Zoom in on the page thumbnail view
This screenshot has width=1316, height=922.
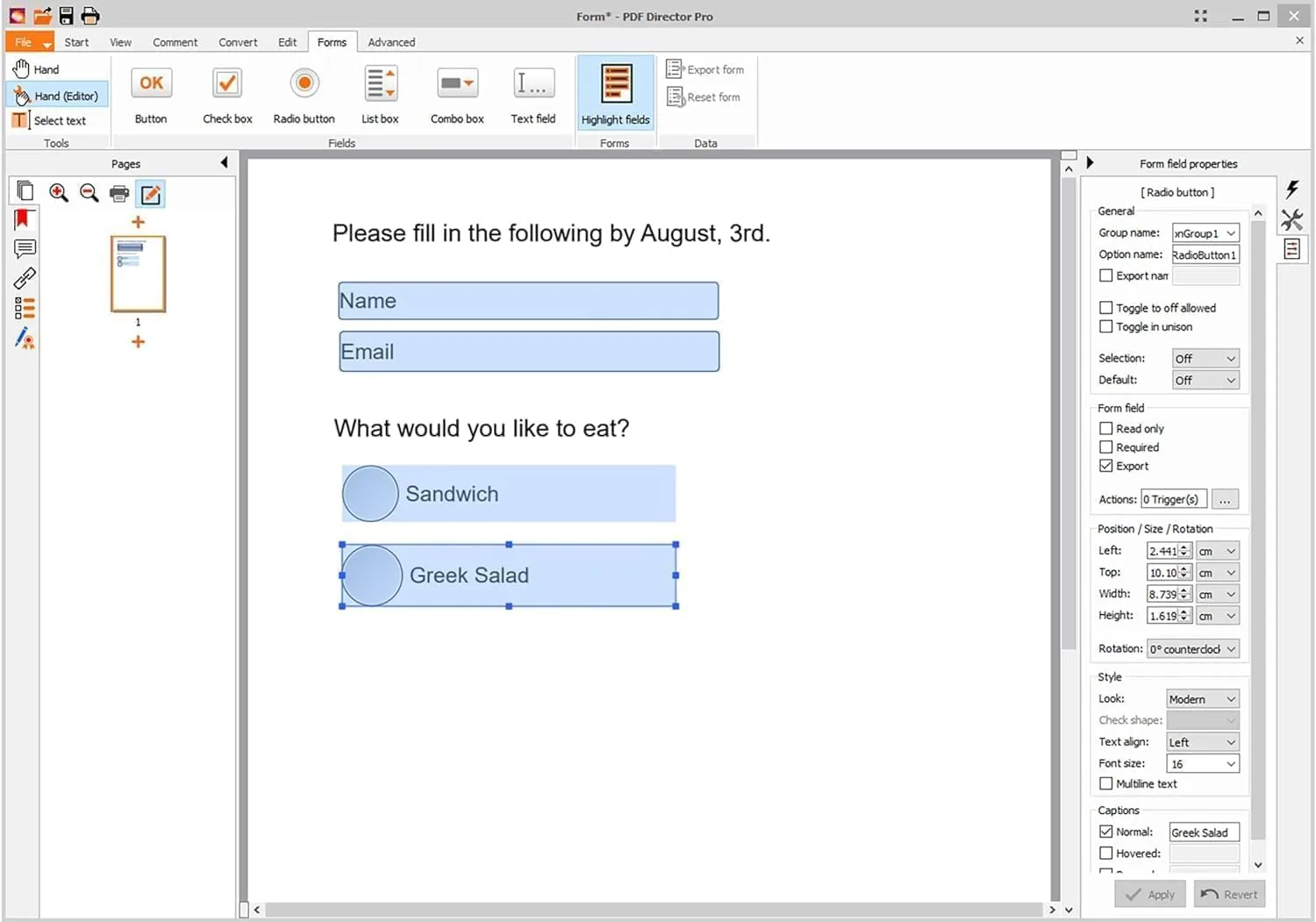[x=59, y=193]
